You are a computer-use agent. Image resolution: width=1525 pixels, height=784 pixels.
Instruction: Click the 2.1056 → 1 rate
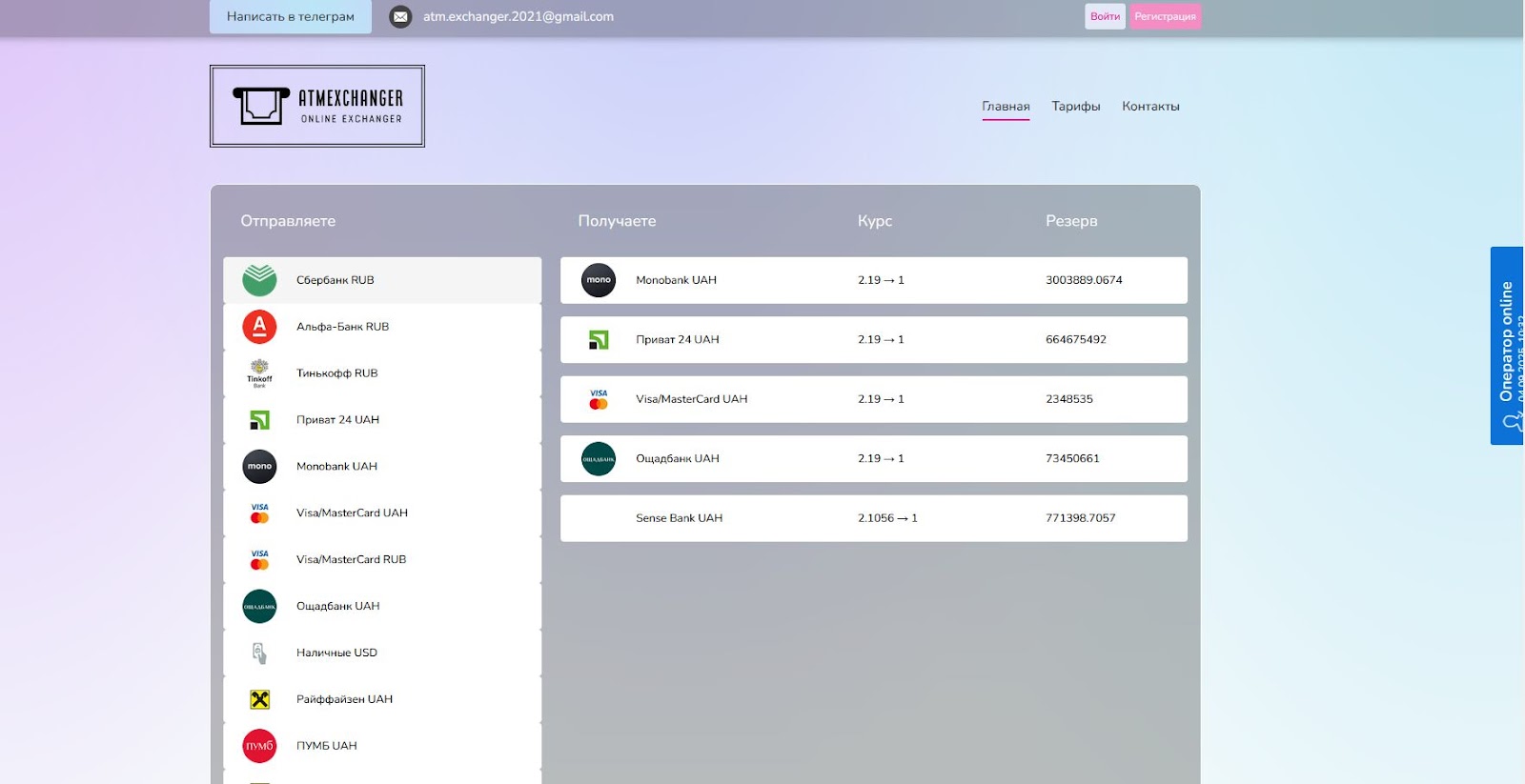(x=887, y=518)
